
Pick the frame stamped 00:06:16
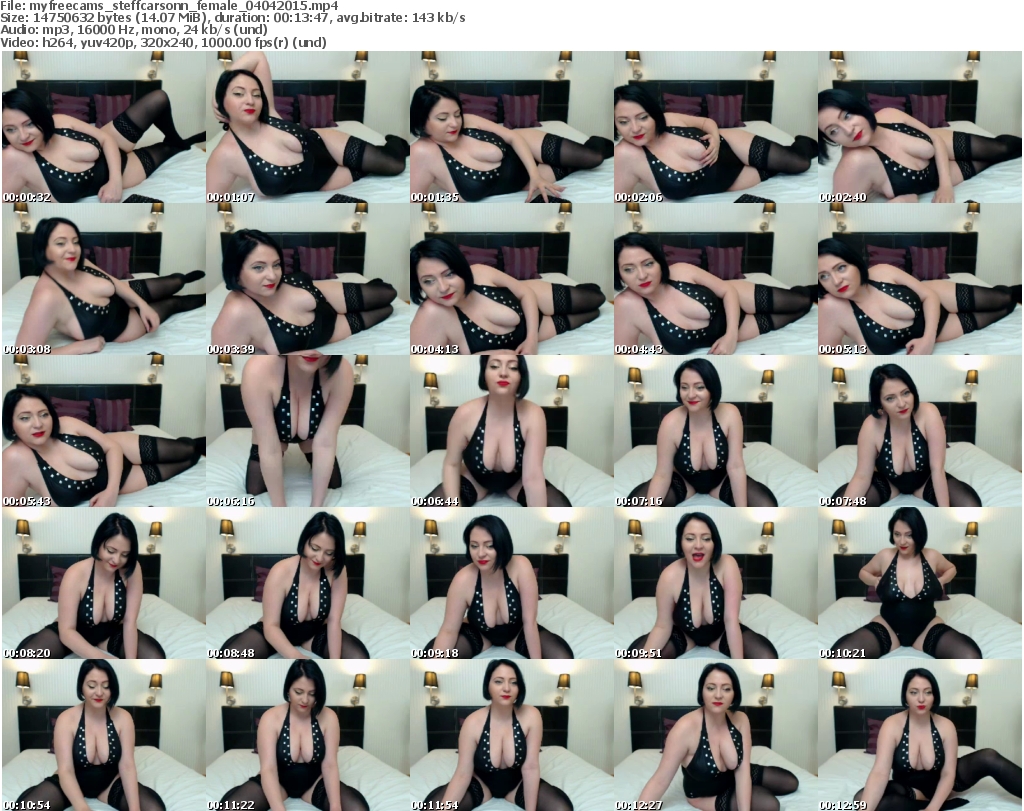point(308,431)
